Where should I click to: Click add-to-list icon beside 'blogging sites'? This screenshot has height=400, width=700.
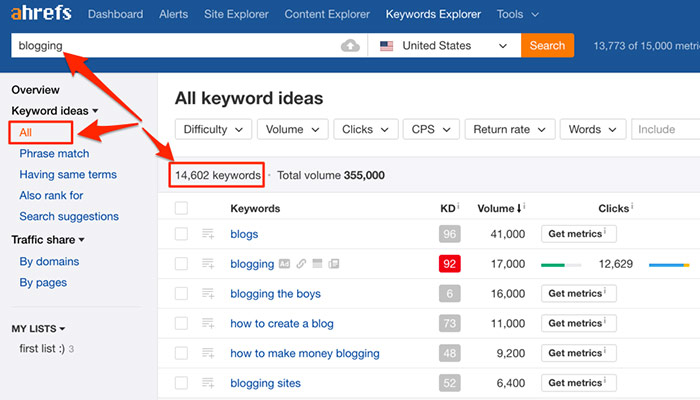(x=209, y=383)
